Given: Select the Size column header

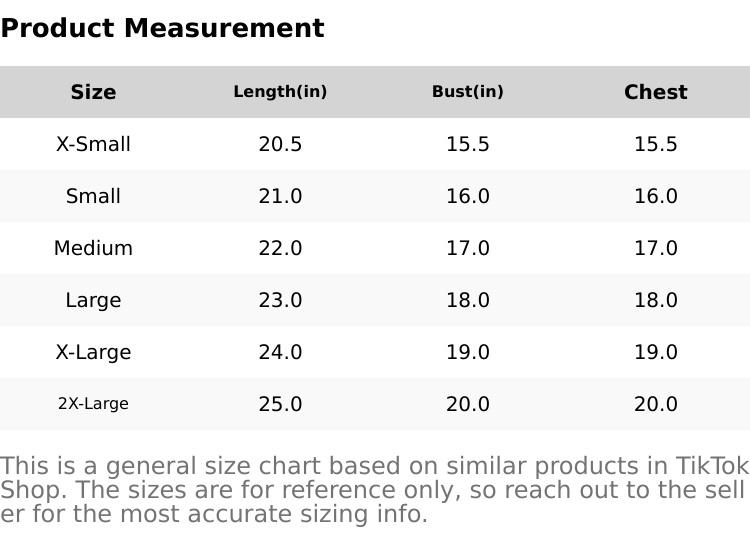Looking at the screenshot, I should point(93,92).
